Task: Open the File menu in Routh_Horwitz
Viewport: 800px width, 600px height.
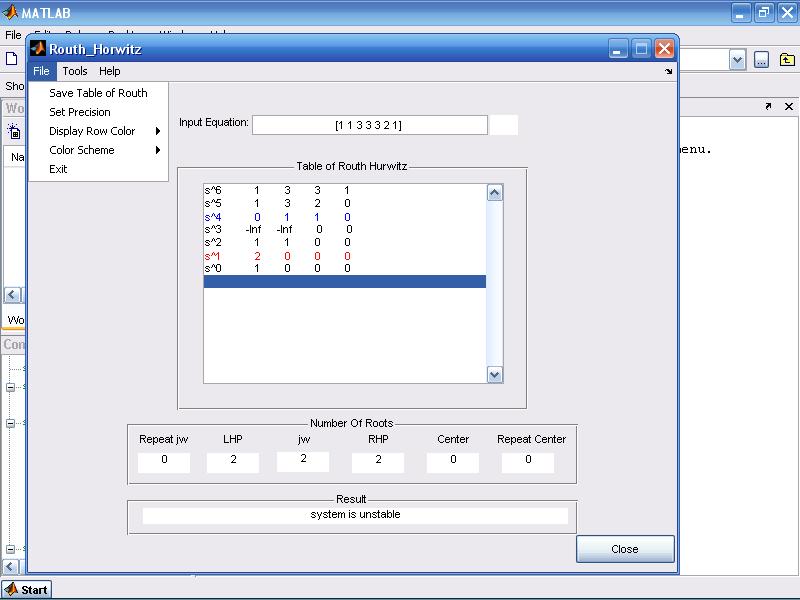Action: click(41, 71)
